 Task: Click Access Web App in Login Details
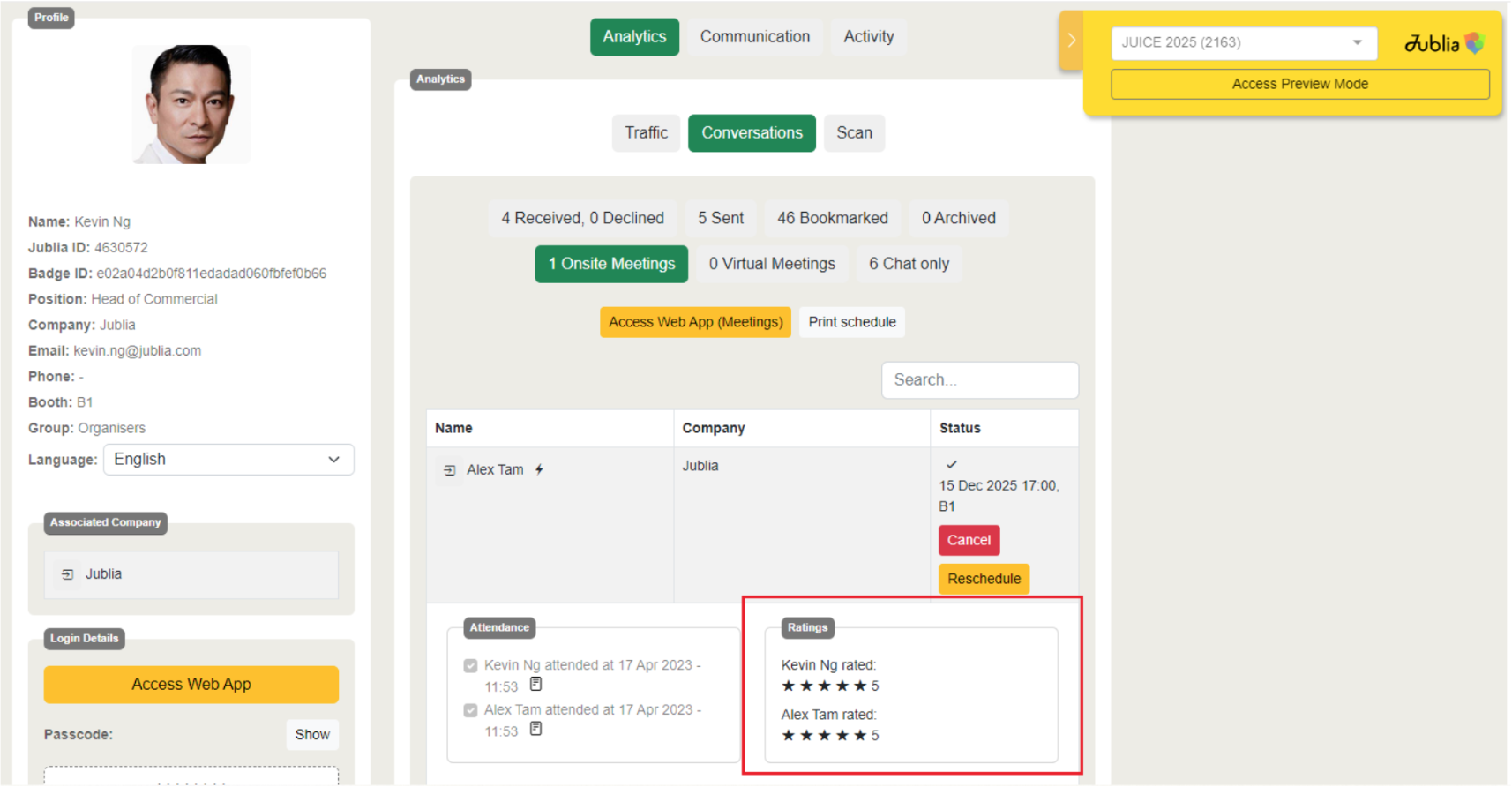[x=191, y=685]
